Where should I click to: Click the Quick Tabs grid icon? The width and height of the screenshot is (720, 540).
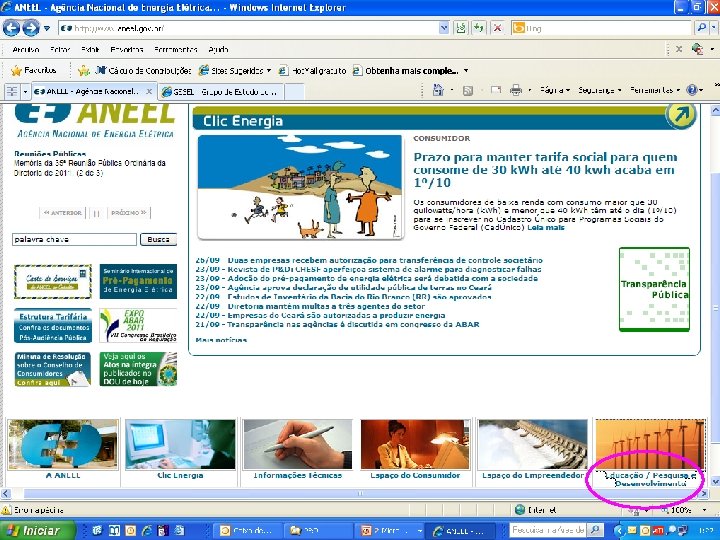[12, 91]
